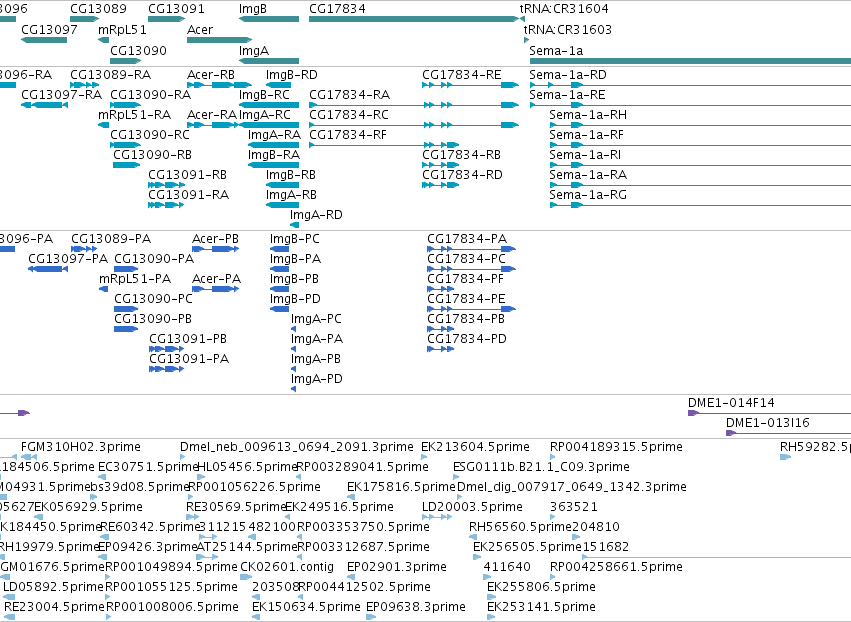
Task: Open transcript CG13090-RA
Action: tap(150, 94)
